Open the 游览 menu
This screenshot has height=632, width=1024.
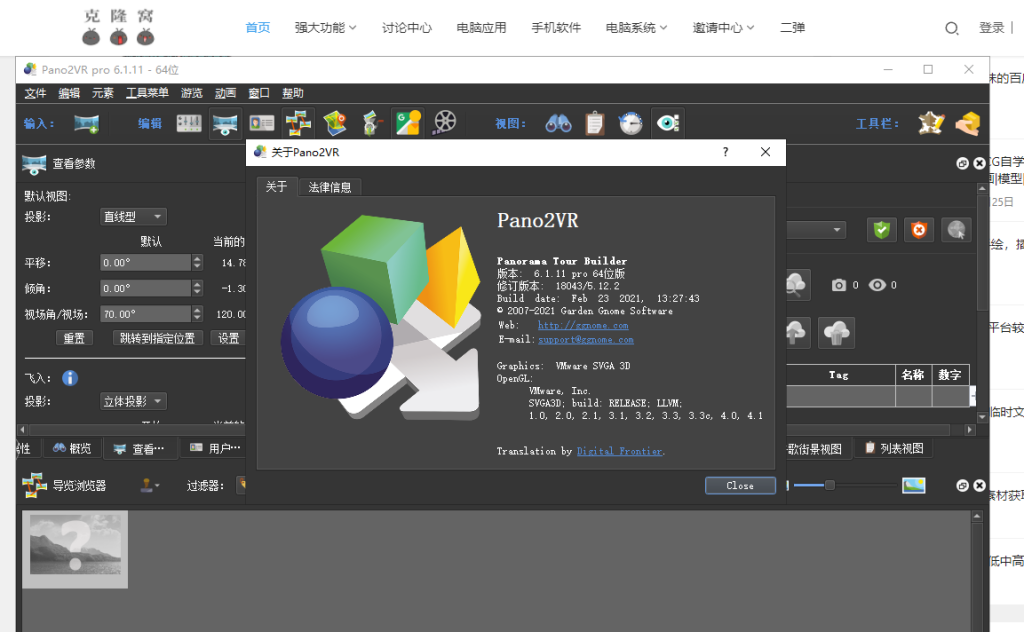191,93
